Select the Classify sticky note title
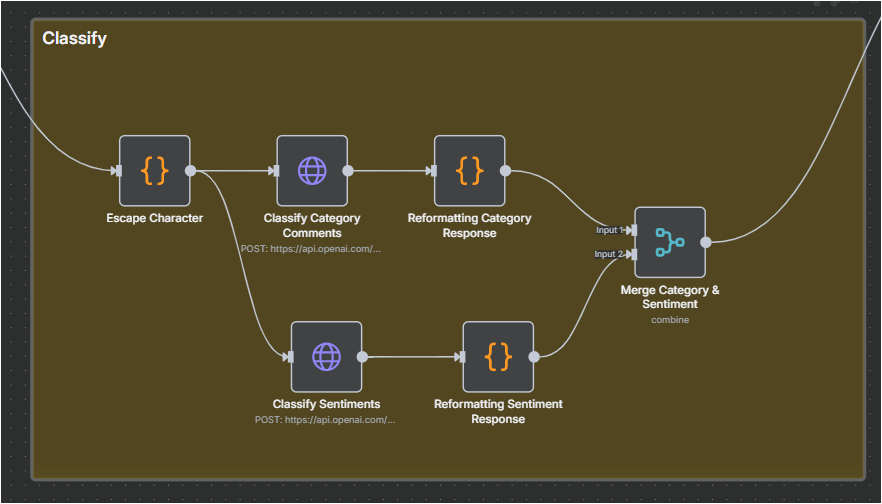This screenshot has width=882, height=504. (x=74, y=38)
